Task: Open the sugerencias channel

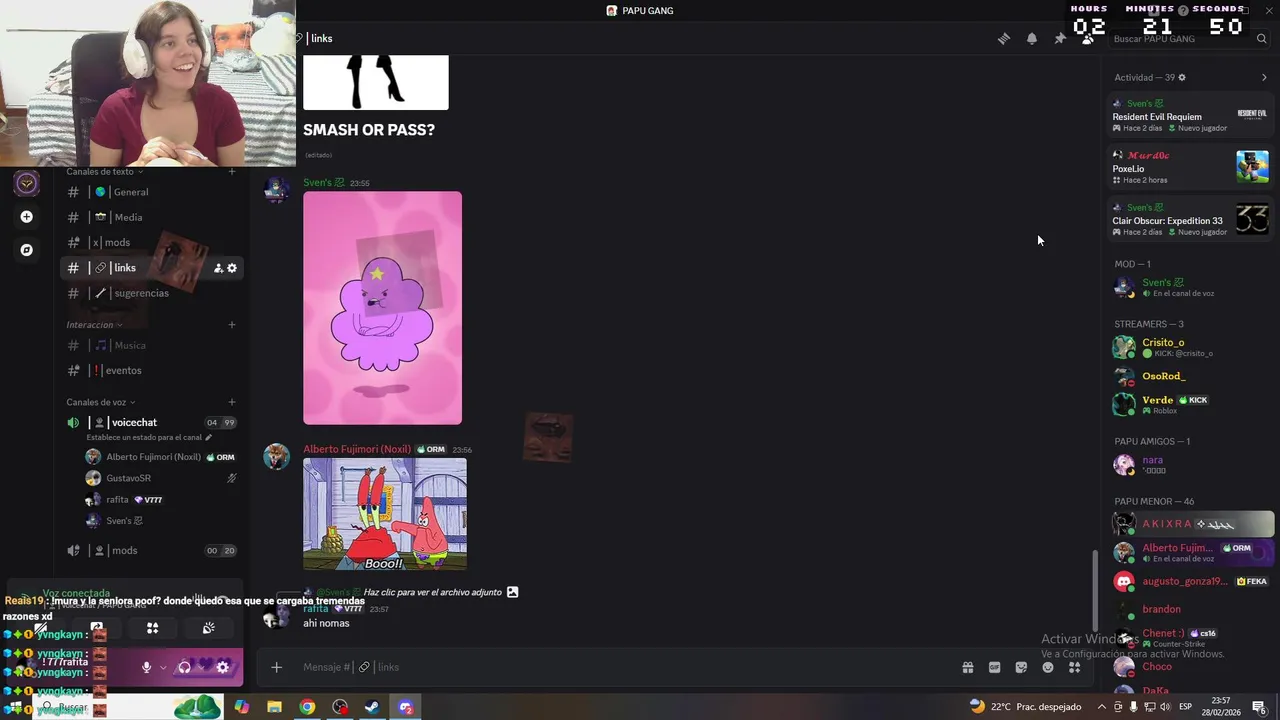Action: (150, 293)
